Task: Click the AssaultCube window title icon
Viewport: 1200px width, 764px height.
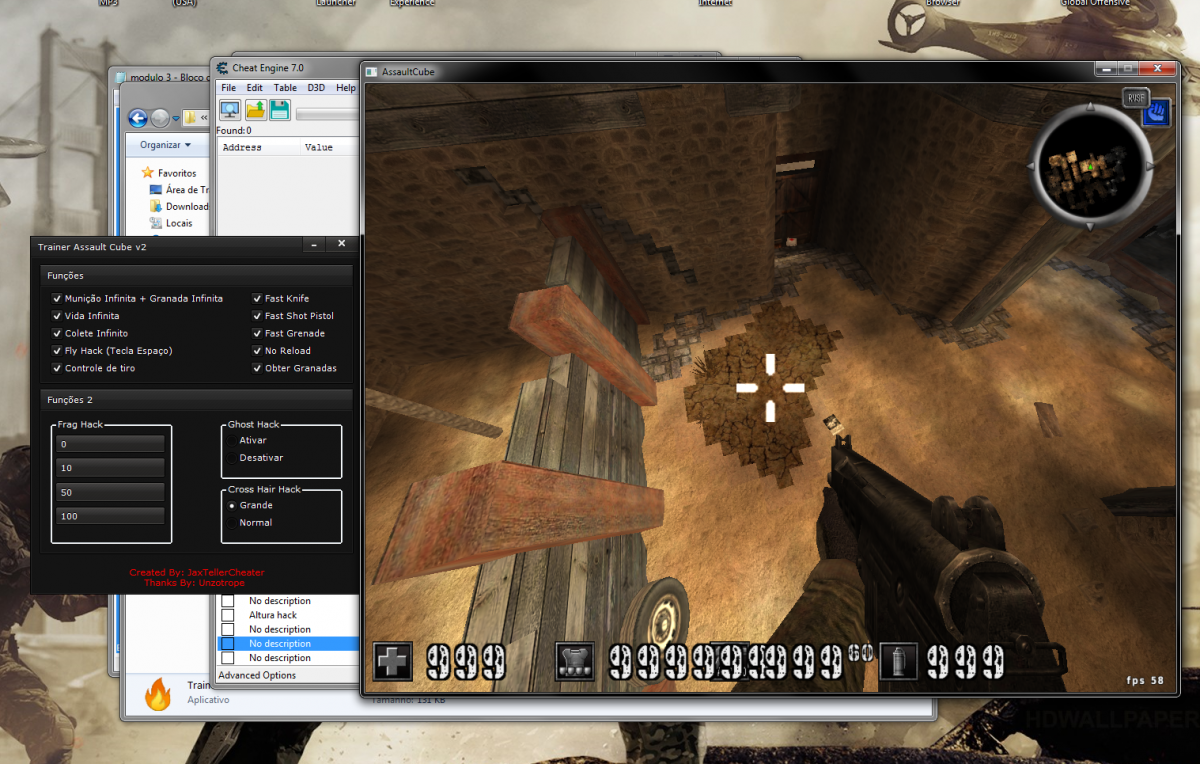Action: [372, 72]
